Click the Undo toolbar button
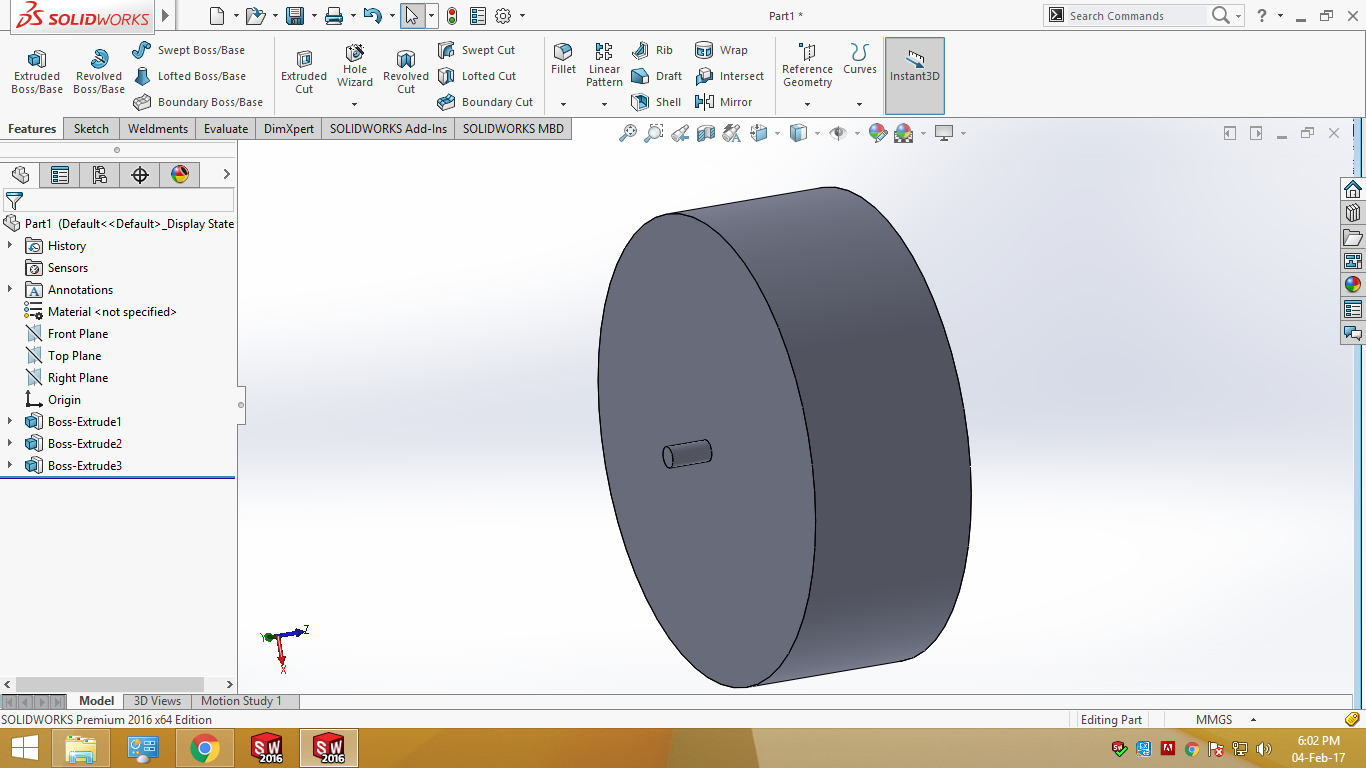1366x768 pixels. point(372,16)
